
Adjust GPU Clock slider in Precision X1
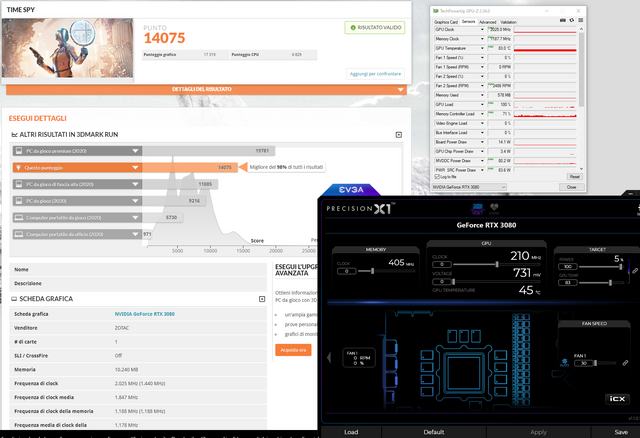click(x=497, y=265)
